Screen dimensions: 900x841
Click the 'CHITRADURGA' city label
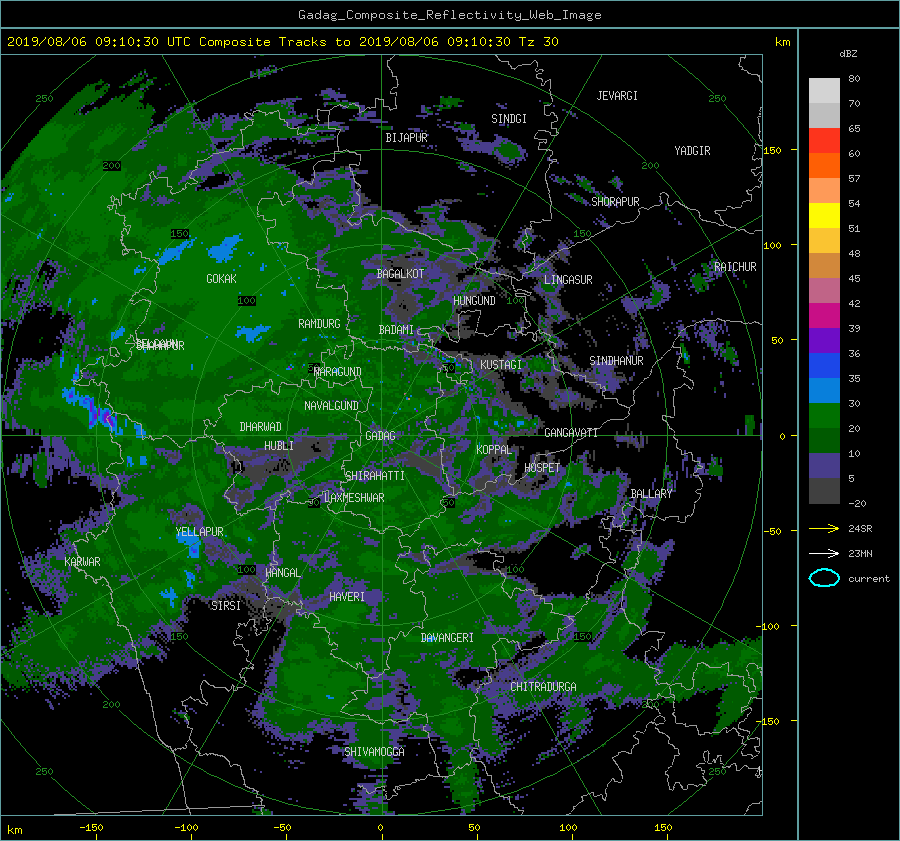[543, 687]
